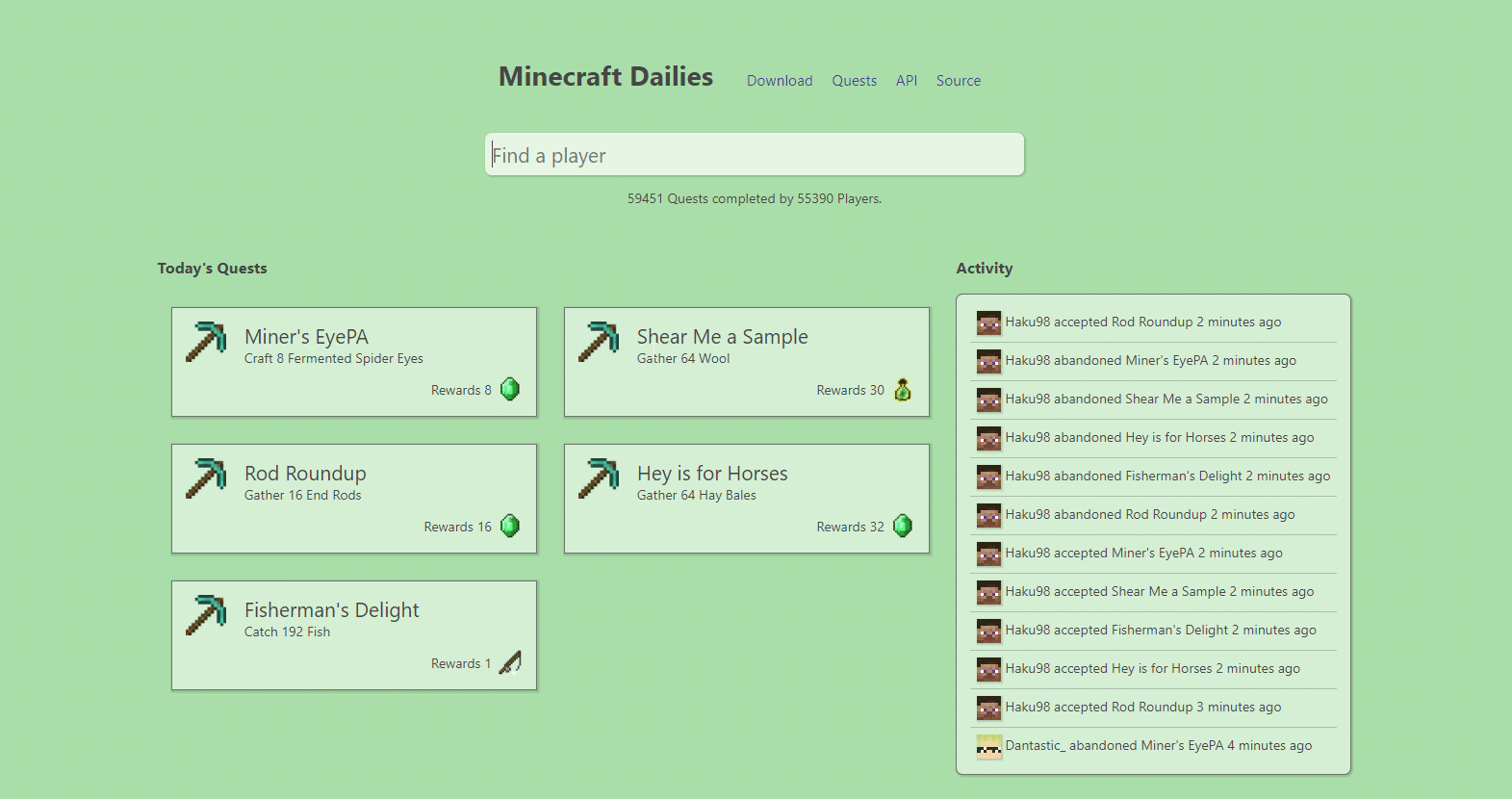This screenshot has height=799, width=1512.
Task: Click the pickaxe icon on Miner's EyePA quest
Action: click(x=206, y=342)
